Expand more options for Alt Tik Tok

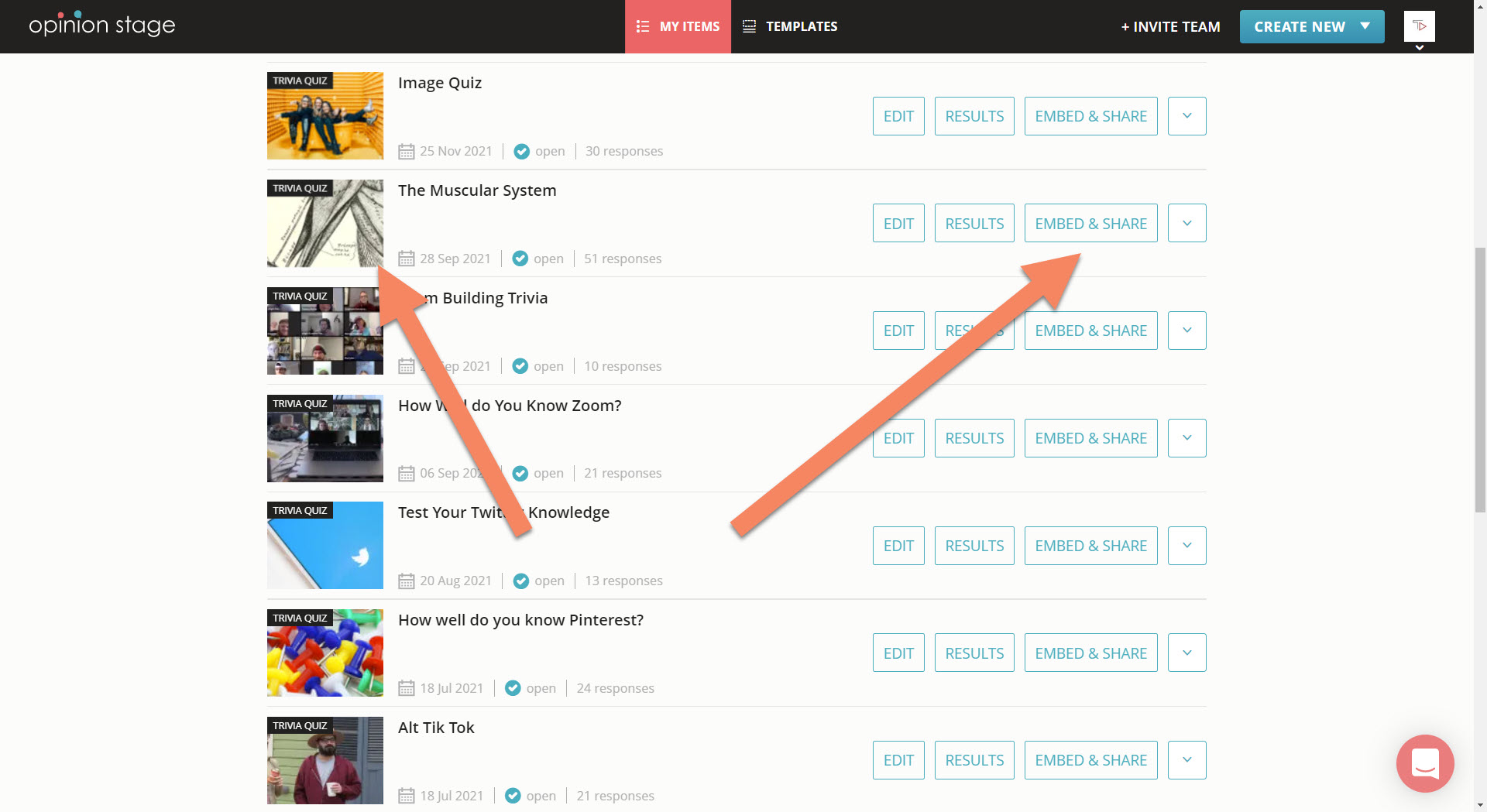1187,760
